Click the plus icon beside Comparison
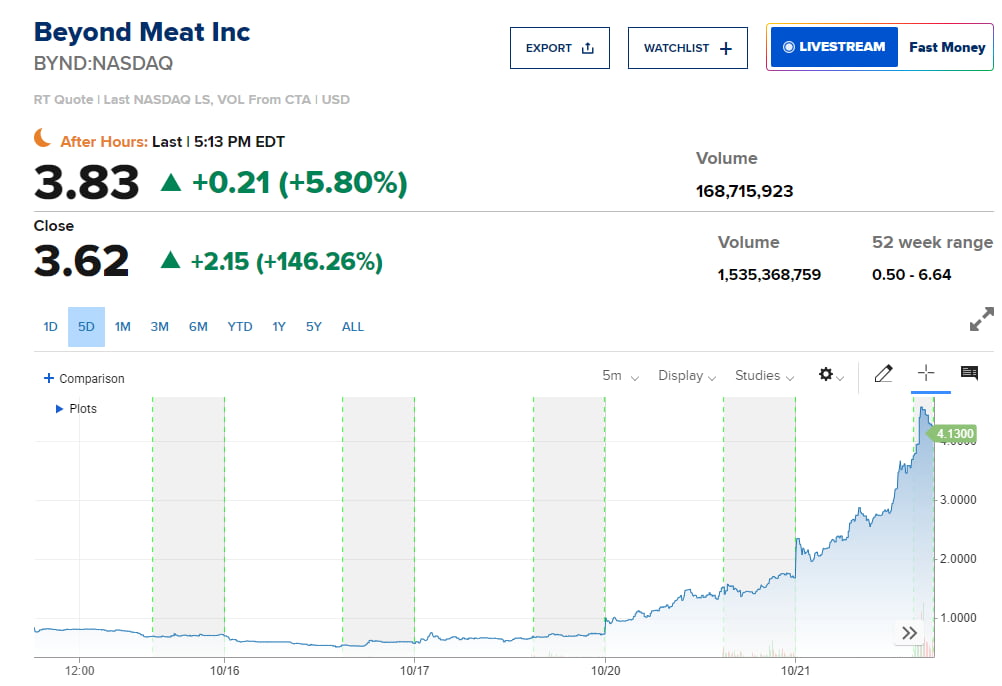The image size is (1002, 686). tap(48, 379)
